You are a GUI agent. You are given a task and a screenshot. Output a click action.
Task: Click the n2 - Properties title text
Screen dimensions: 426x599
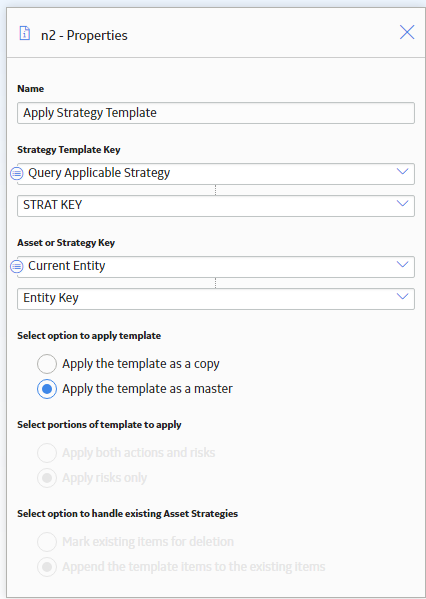(x=84, y=36)
